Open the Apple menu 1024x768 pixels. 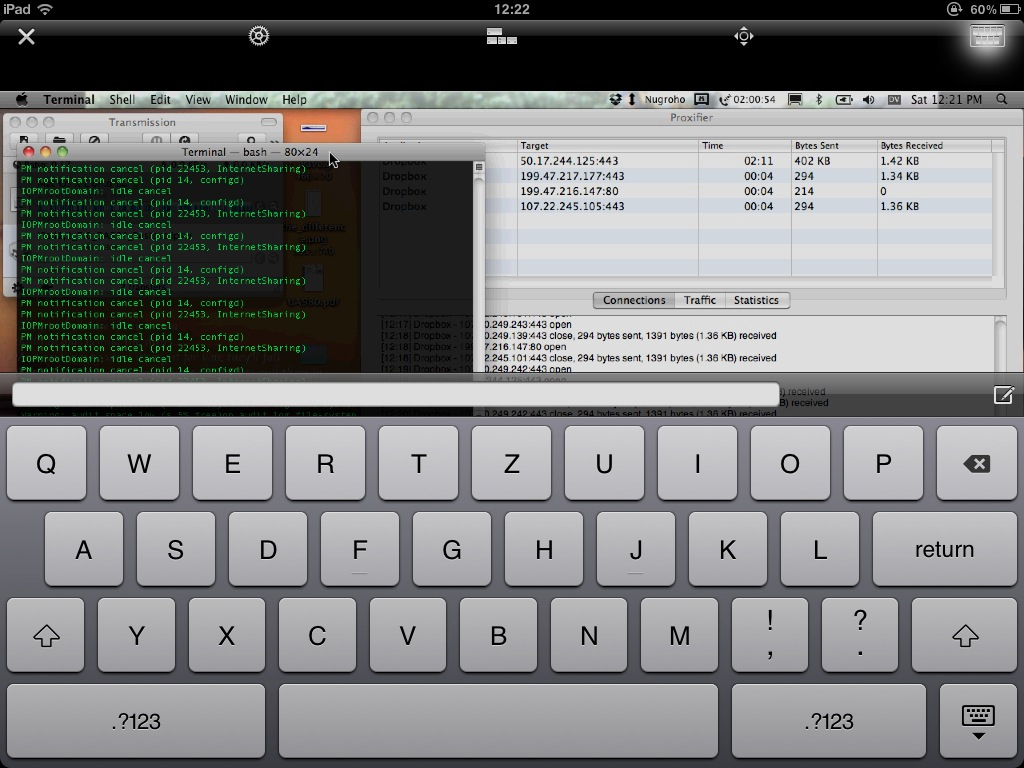tap(22, 99)
